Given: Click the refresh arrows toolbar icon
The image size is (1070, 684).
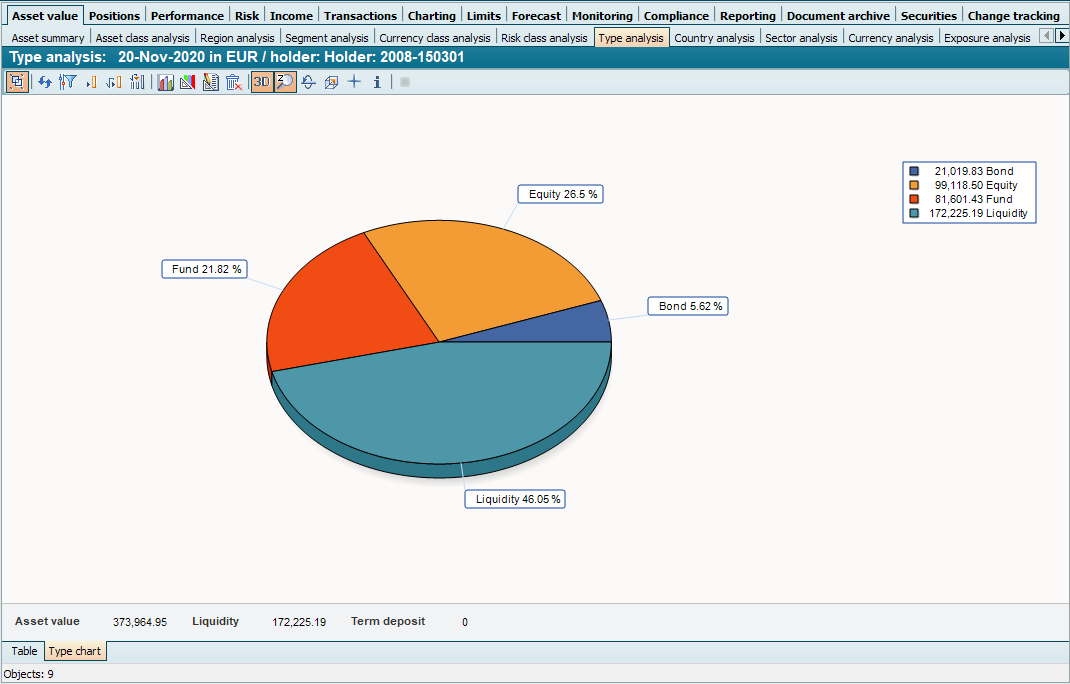Looking at the screenshot, I should coord(45,82).
